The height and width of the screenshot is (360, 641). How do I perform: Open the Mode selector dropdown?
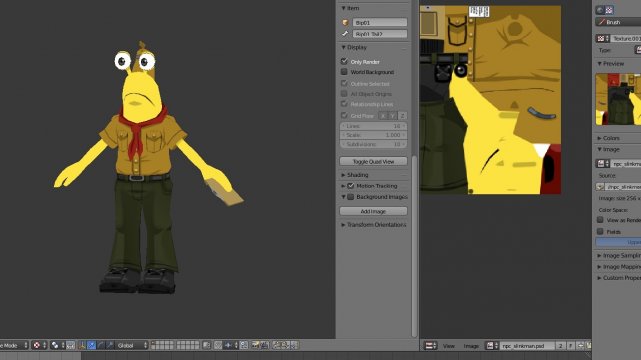14,345
